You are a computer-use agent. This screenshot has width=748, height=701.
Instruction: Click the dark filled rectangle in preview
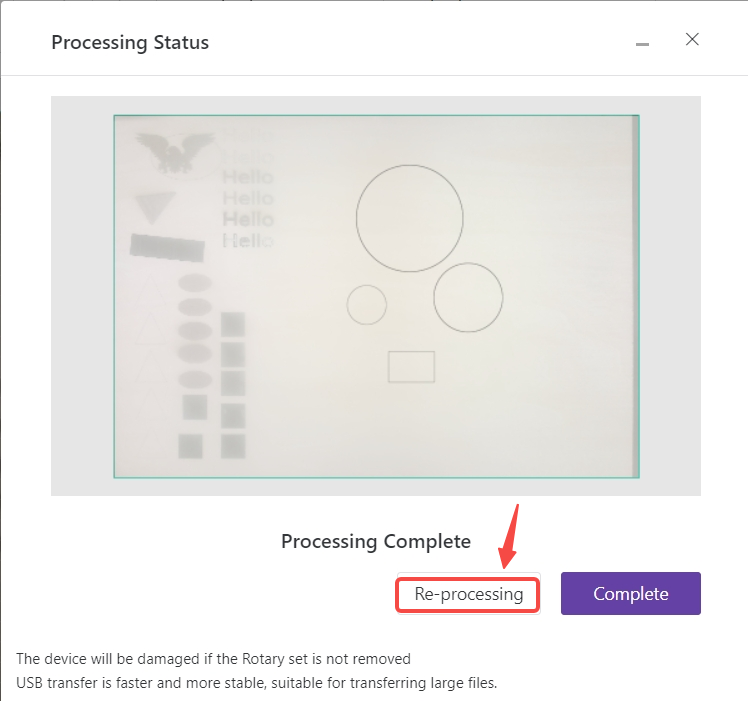tap(167, 248)
